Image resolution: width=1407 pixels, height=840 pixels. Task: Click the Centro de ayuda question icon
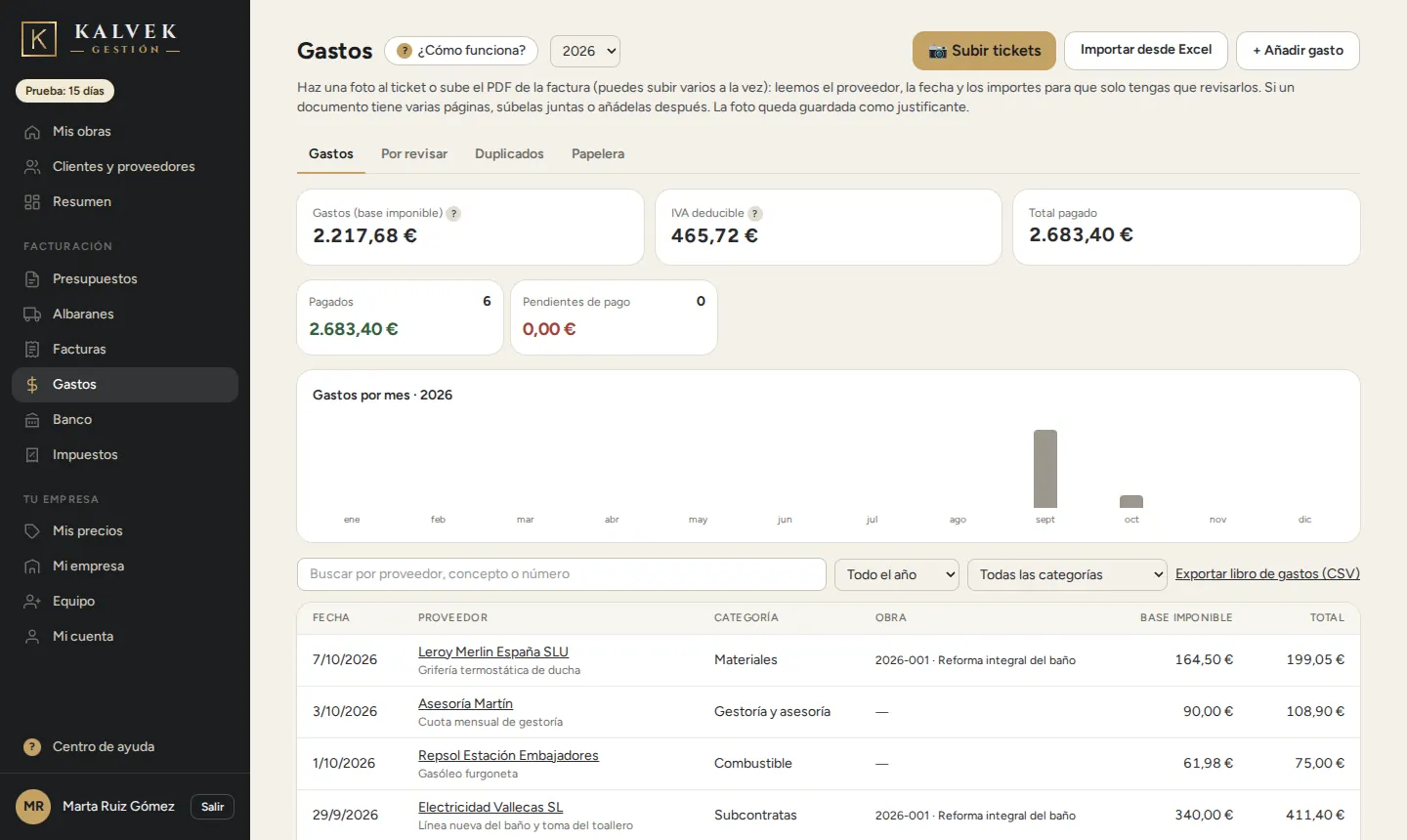click(x=32, y=747)
